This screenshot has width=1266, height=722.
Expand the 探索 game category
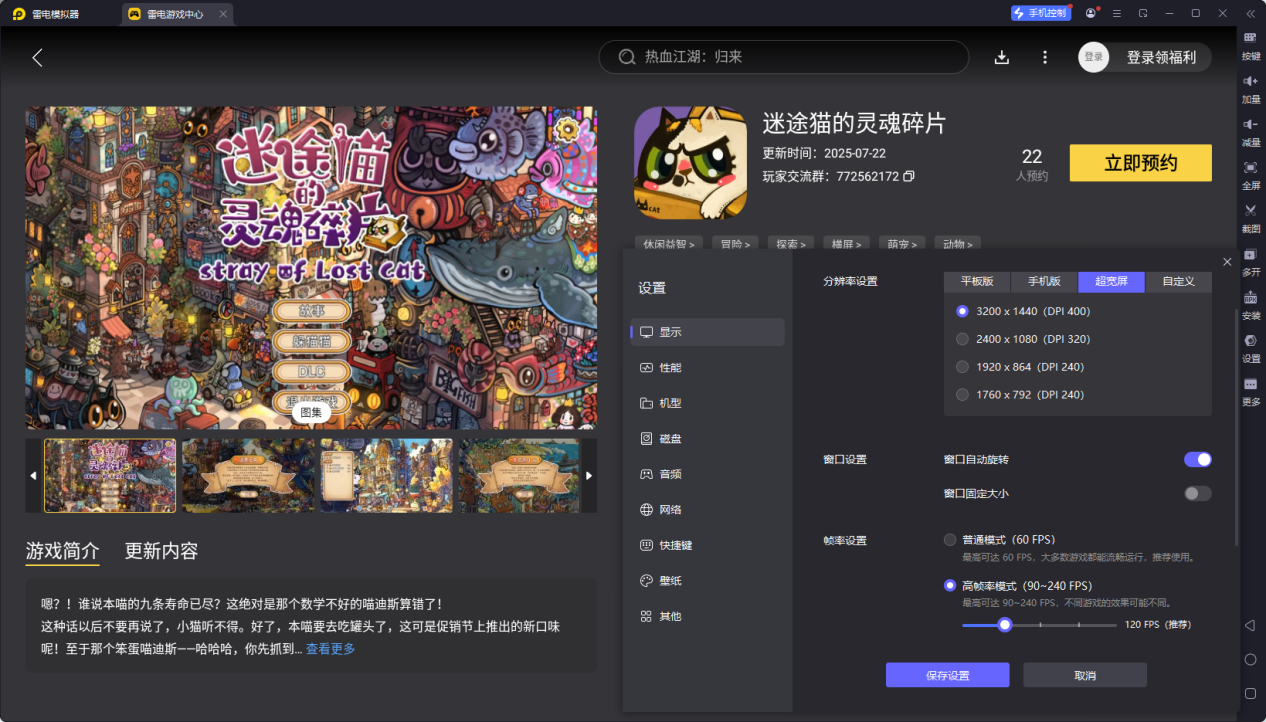[788, 242]
